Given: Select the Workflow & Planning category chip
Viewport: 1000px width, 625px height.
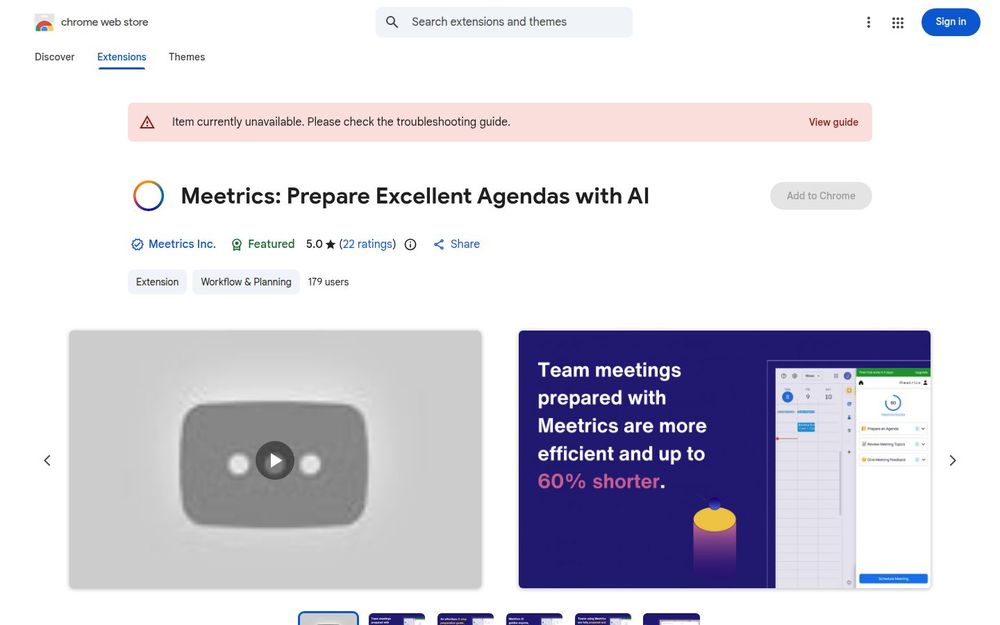Looking at the screenshot, I should [x=246, y=282].
